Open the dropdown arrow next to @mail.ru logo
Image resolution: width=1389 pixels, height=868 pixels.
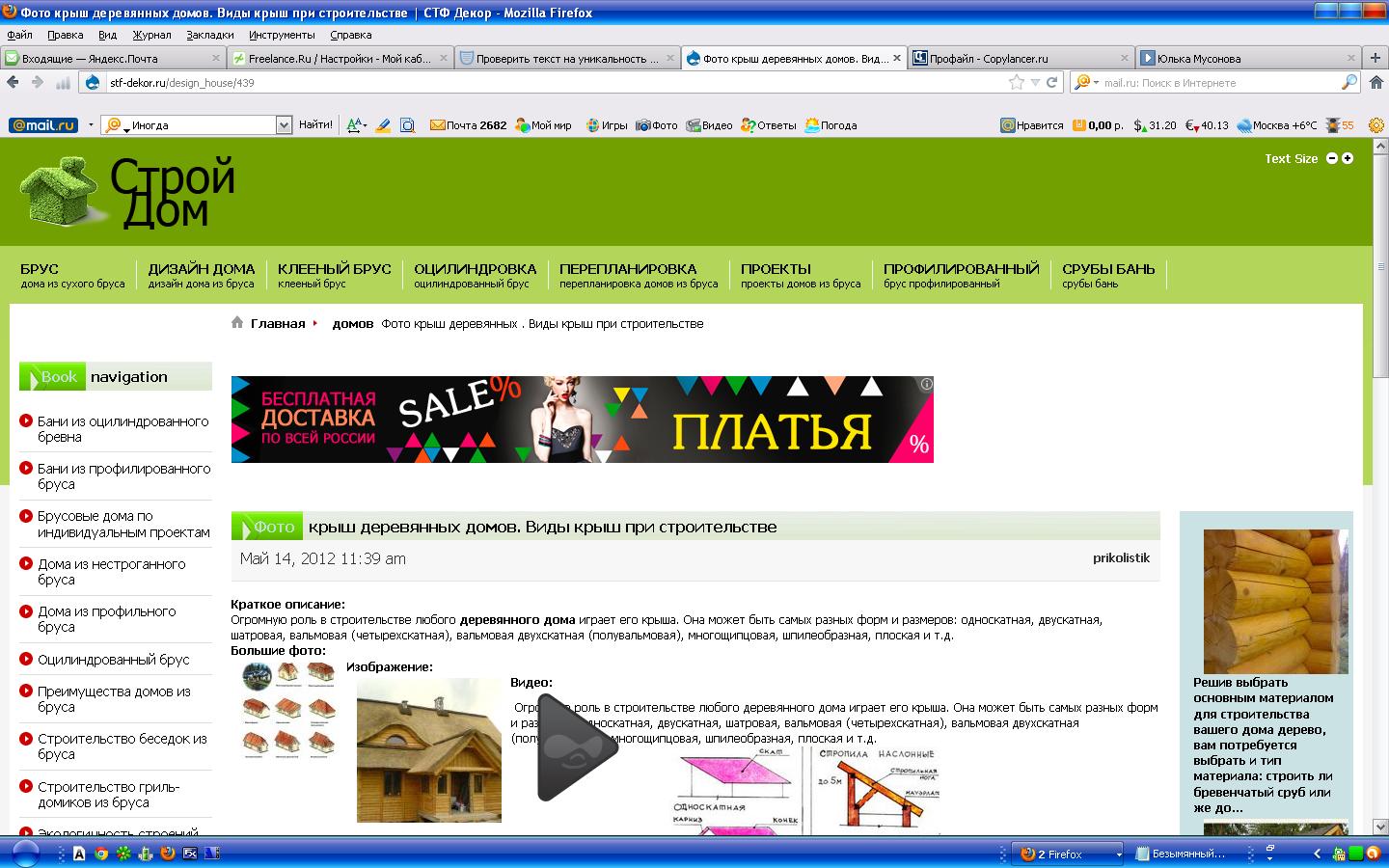pos(91,125)
